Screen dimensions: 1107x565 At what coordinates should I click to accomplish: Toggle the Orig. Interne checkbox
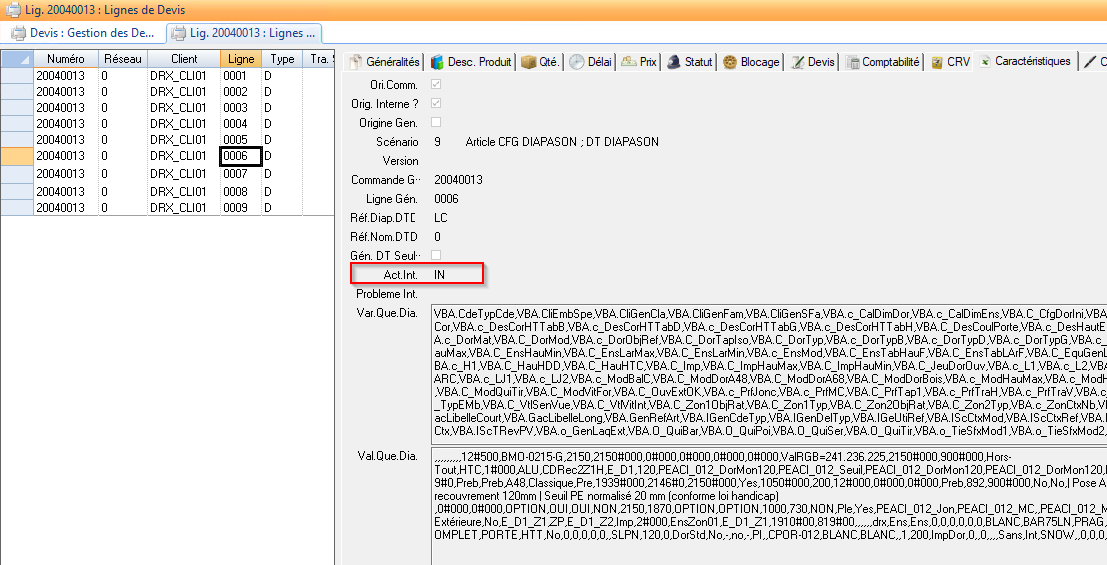click(x=435, y=104)
